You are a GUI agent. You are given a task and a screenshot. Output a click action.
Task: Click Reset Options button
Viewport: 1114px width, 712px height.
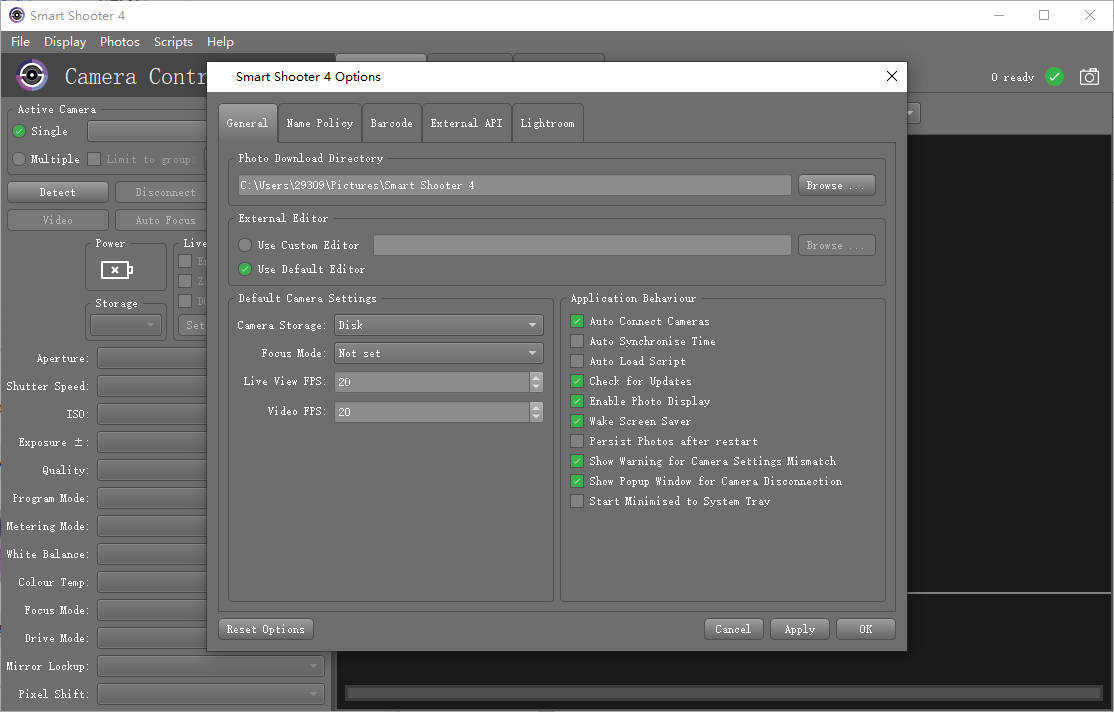pyautogui.click(x=266, y=629)
